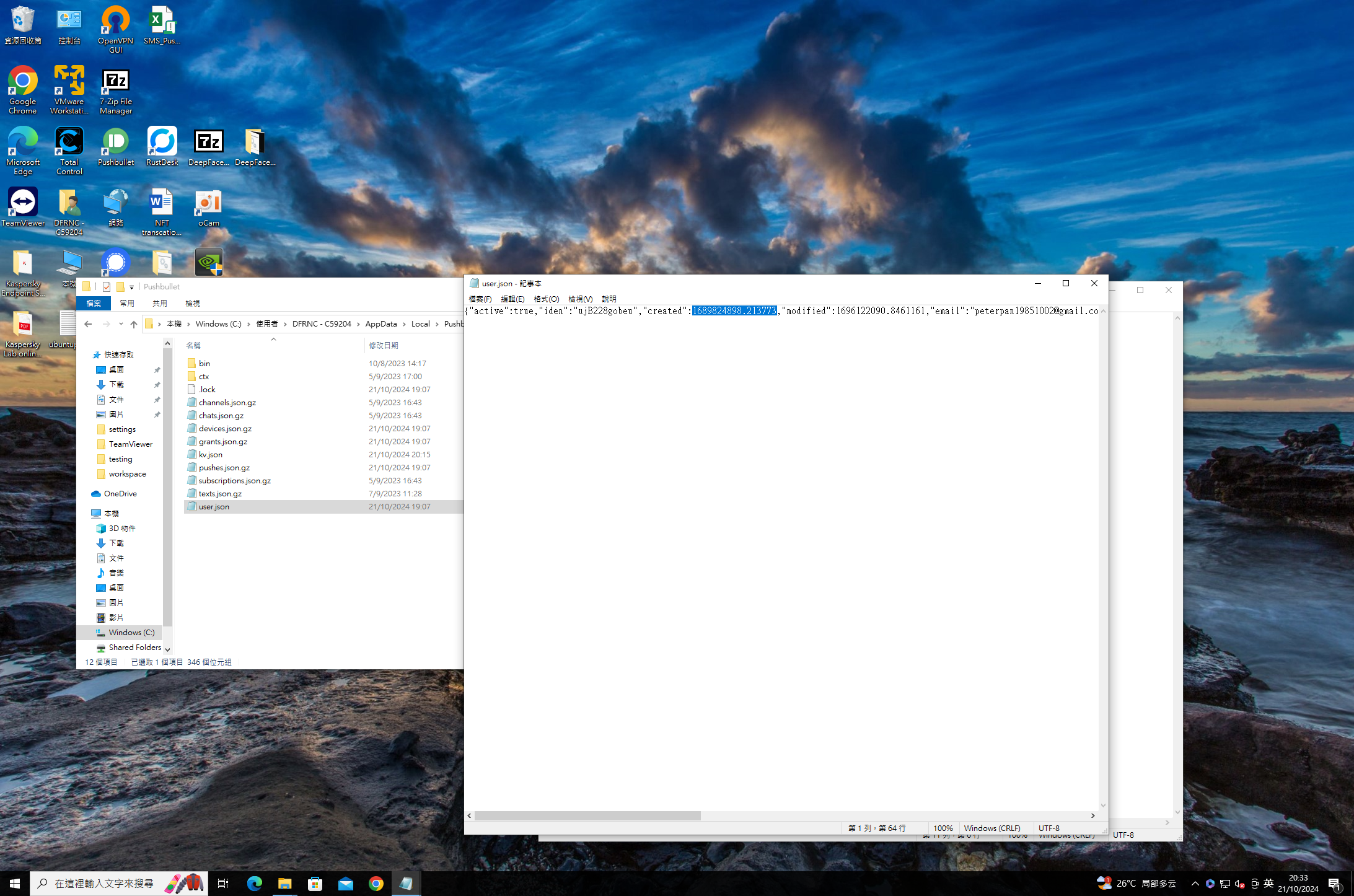Open recent locations dropdown in Explorer

click(x=121, y=324)
